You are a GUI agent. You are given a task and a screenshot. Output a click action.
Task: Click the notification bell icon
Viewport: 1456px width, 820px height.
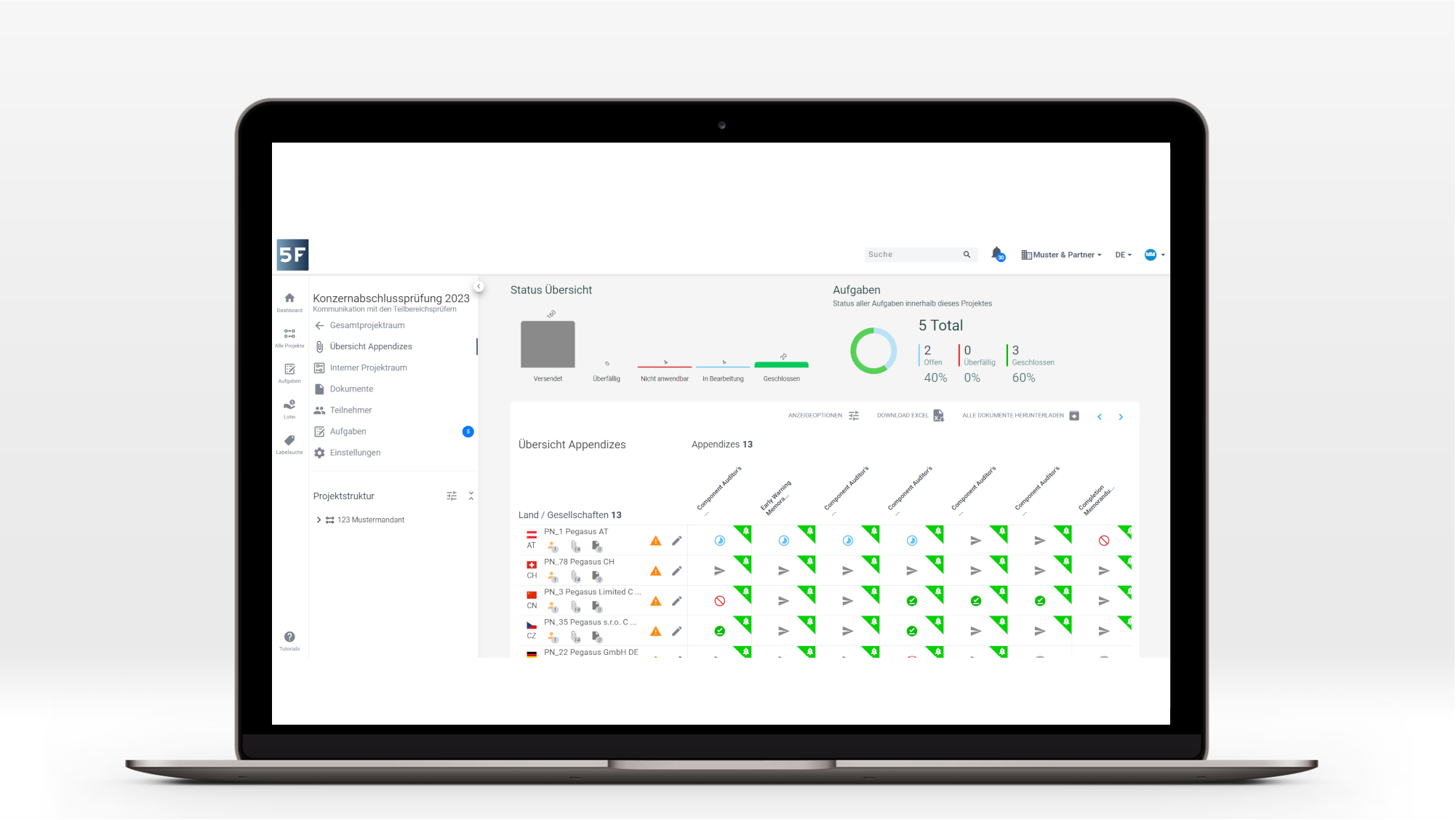(x=996, y=253)
